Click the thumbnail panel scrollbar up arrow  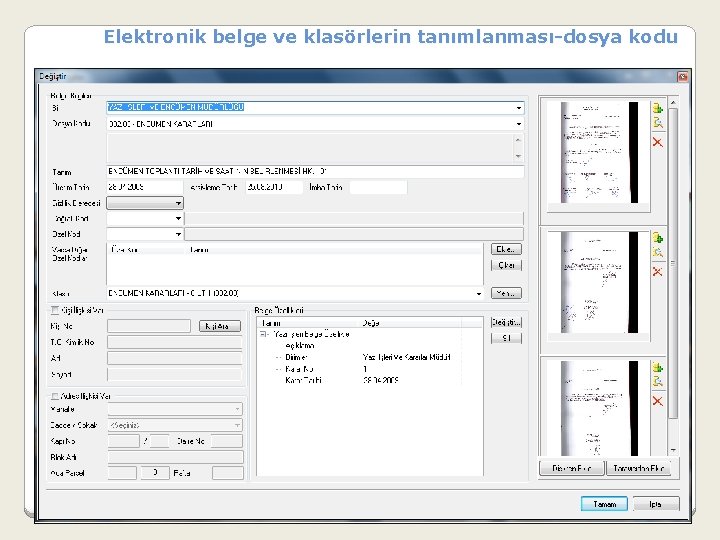coord(673,102)
